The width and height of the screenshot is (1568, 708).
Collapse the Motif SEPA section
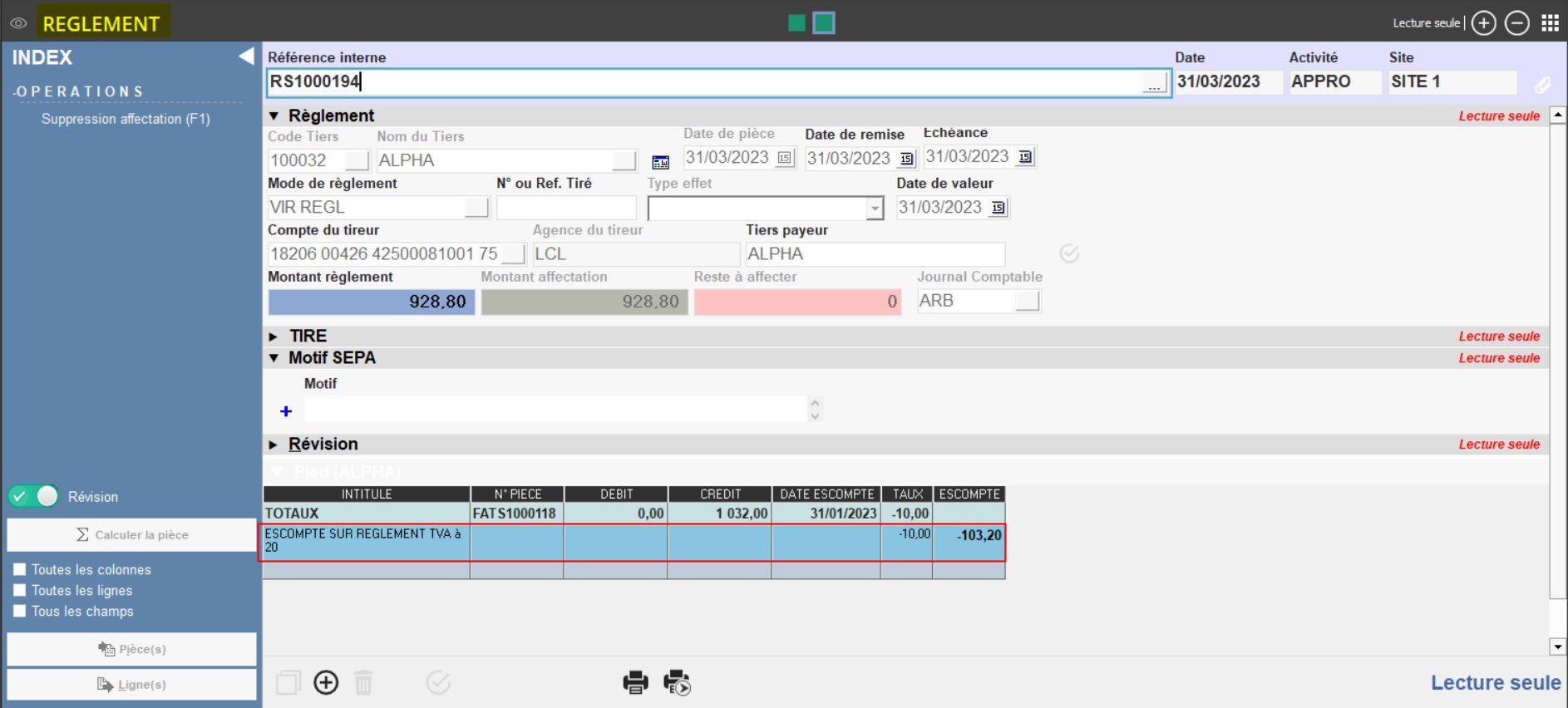coord(274,358)
